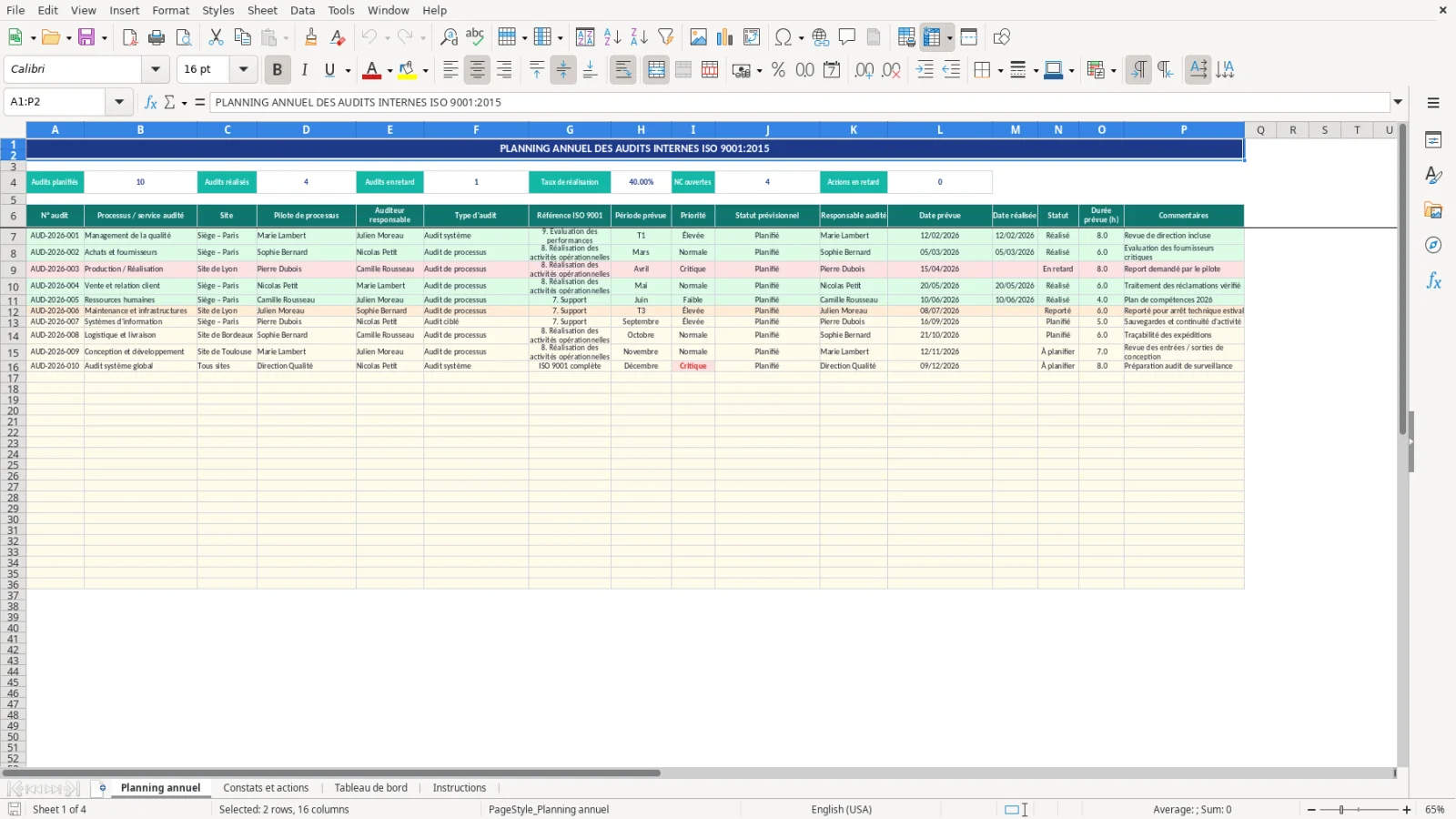This screenshot has height=819, width=1456.
Task: Click in the formula input line
Action: (x=801, y=102)
